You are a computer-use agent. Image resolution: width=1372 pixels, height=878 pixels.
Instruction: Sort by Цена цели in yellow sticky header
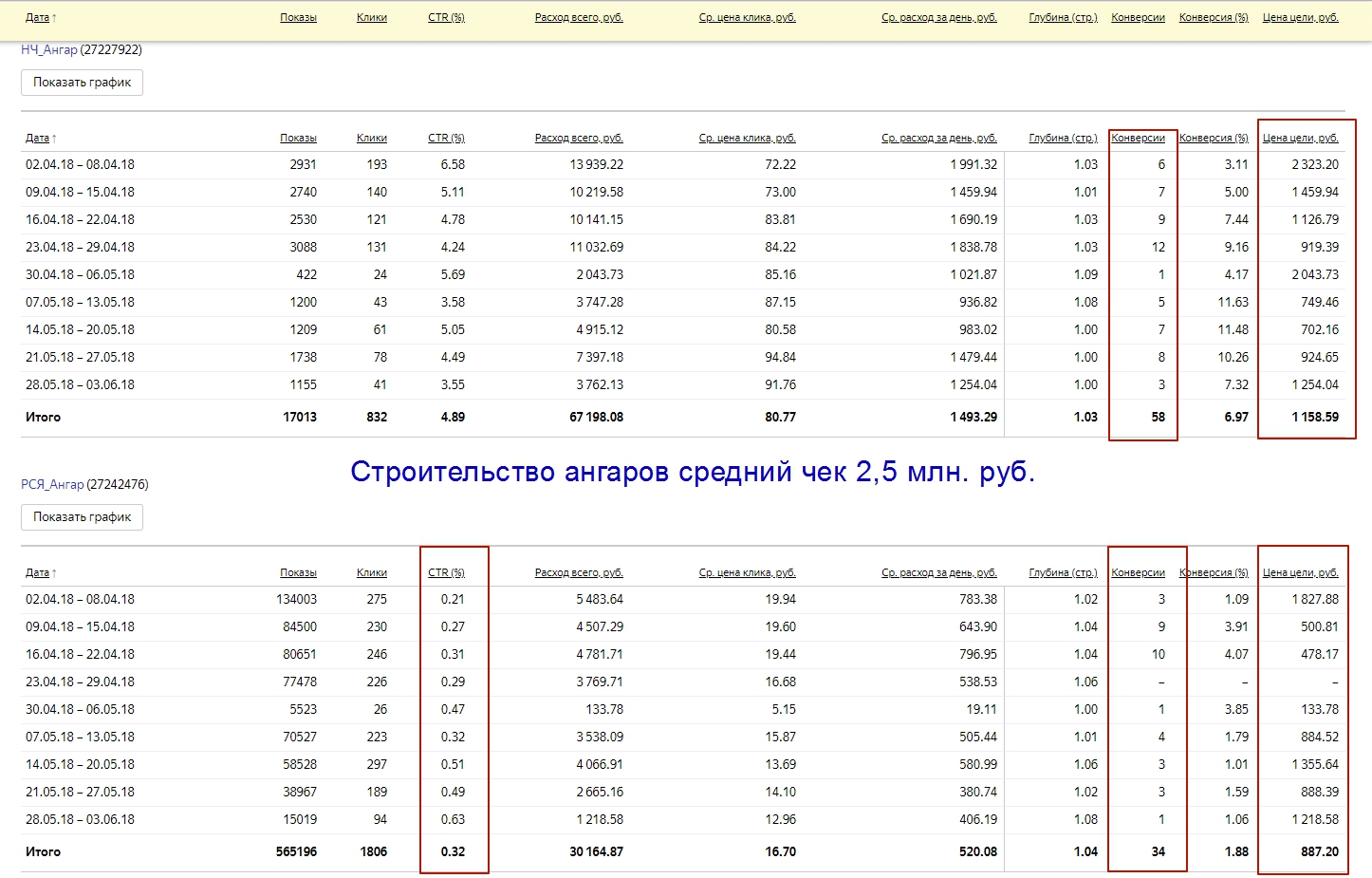coord(1300,17)
